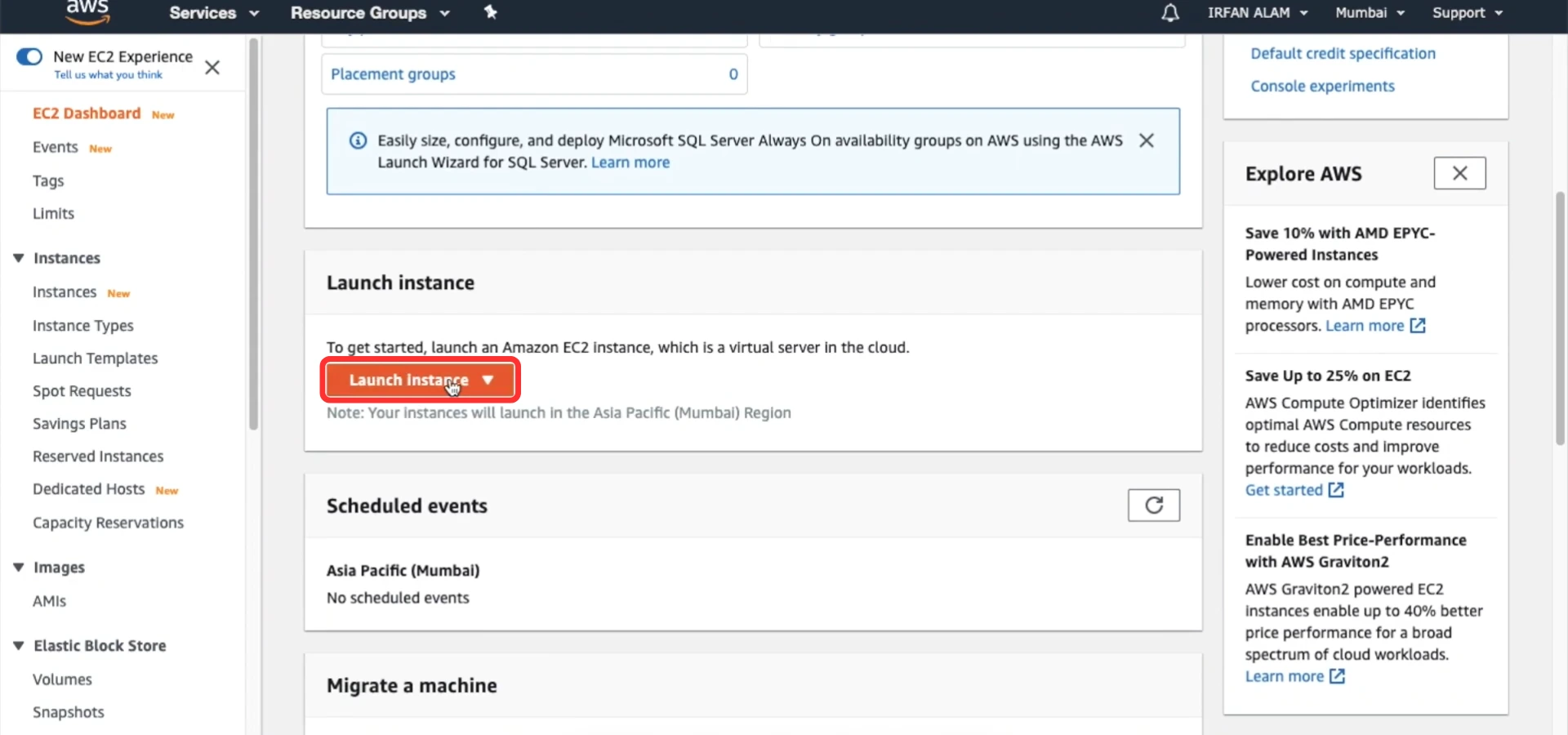Refresh the Scheduled events panel
This screenshot has height=735, width=1568.
tap(1154, 506)
